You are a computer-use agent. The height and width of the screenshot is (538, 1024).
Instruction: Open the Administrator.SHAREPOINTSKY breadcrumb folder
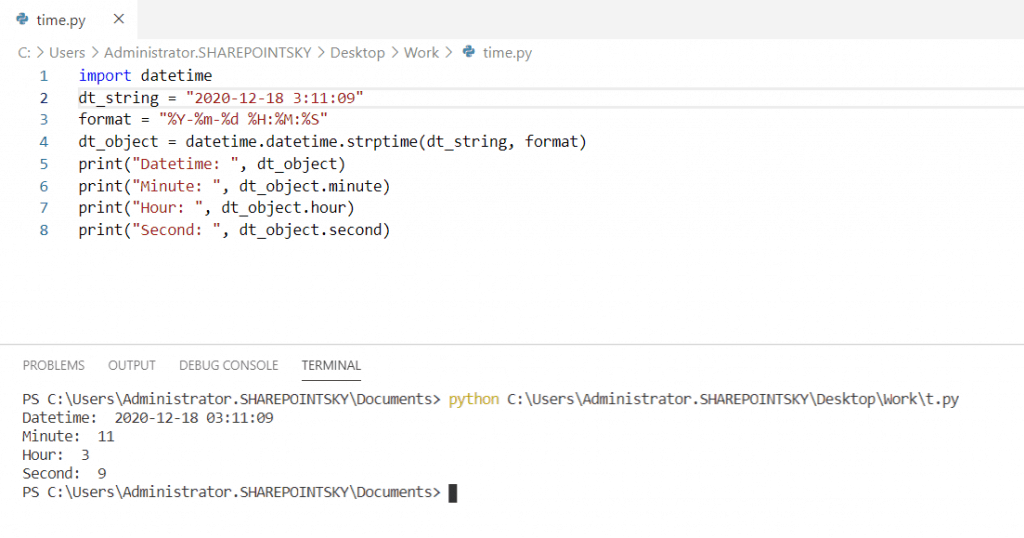point(208,52)
